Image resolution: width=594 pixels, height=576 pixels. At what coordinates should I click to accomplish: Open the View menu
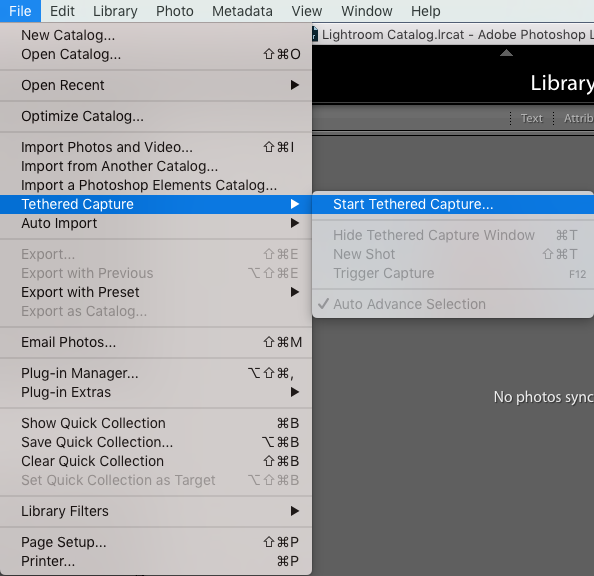pyautogui.click(x=306, y=11)
